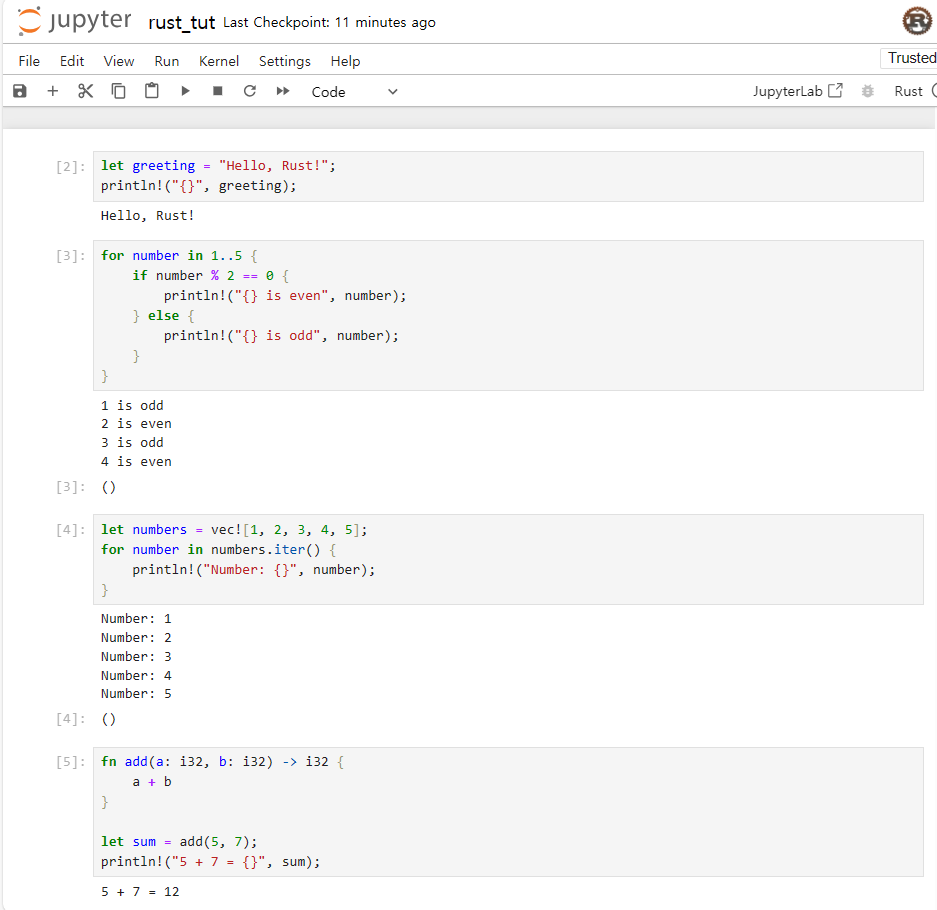Cut the selected cell with the scissors icon
937x910 pixels.
point(85,90)
